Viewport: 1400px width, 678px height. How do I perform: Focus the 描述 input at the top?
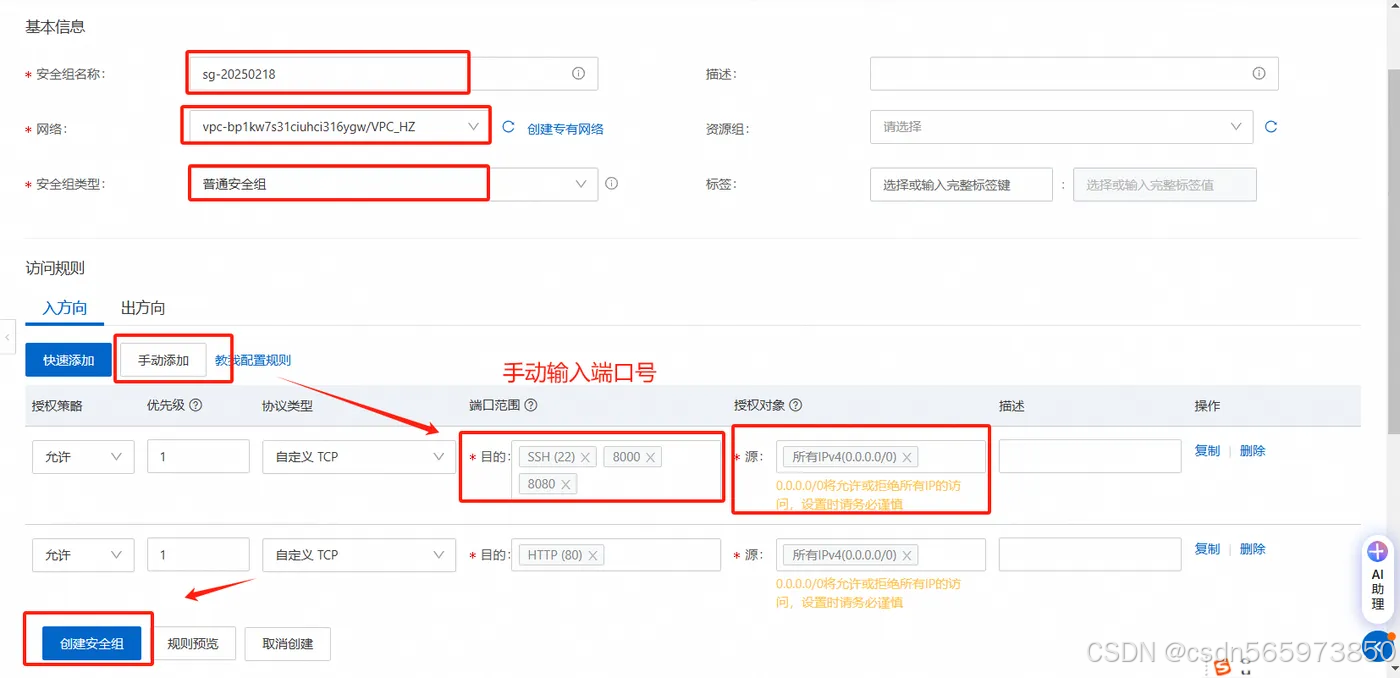point(1074,73)
